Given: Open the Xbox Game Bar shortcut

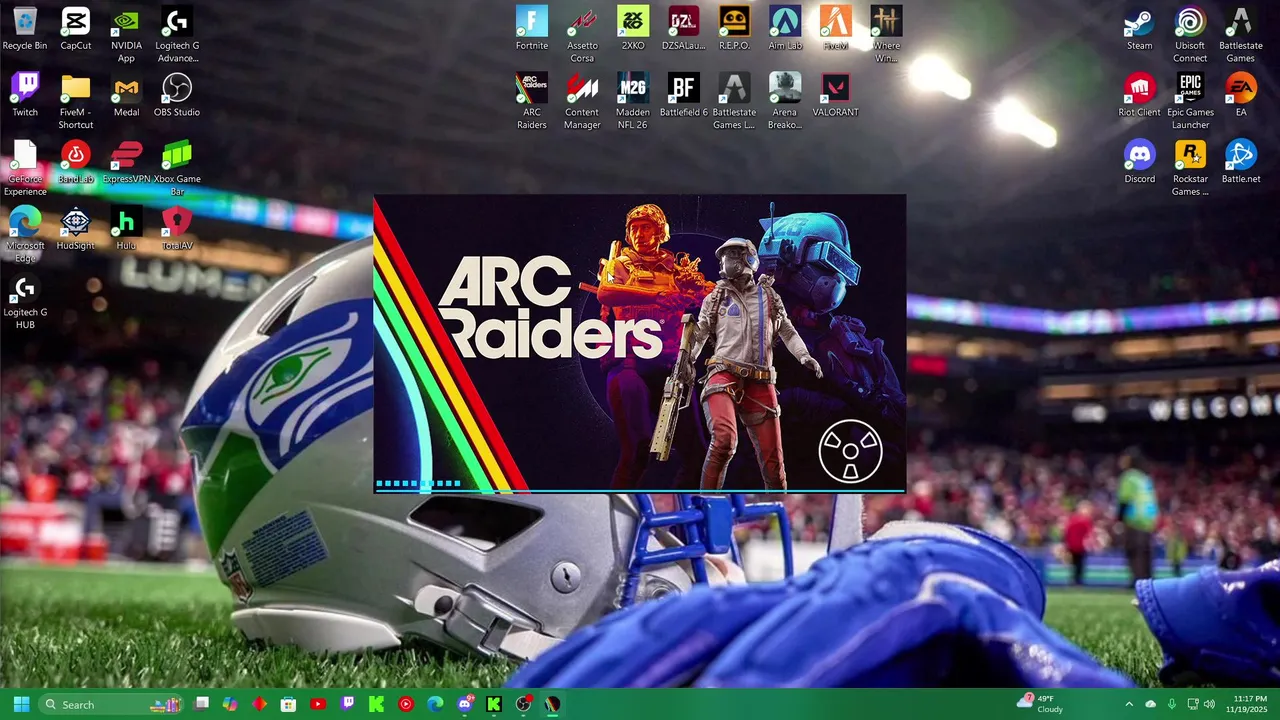Looking at the screenshot, I should 177,168.
